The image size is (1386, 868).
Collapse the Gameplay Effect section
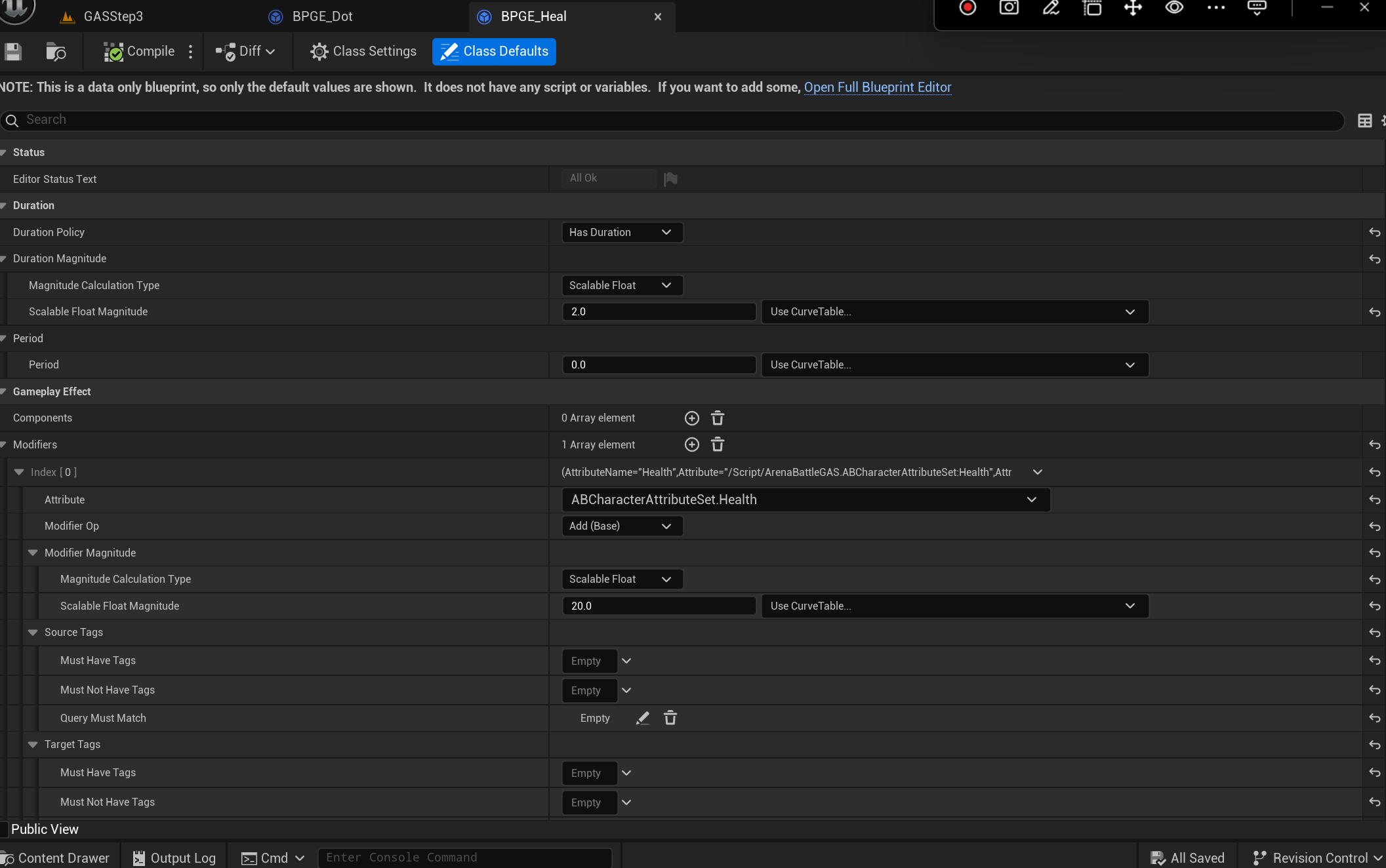pyautogui.click(x=4, y=391)
